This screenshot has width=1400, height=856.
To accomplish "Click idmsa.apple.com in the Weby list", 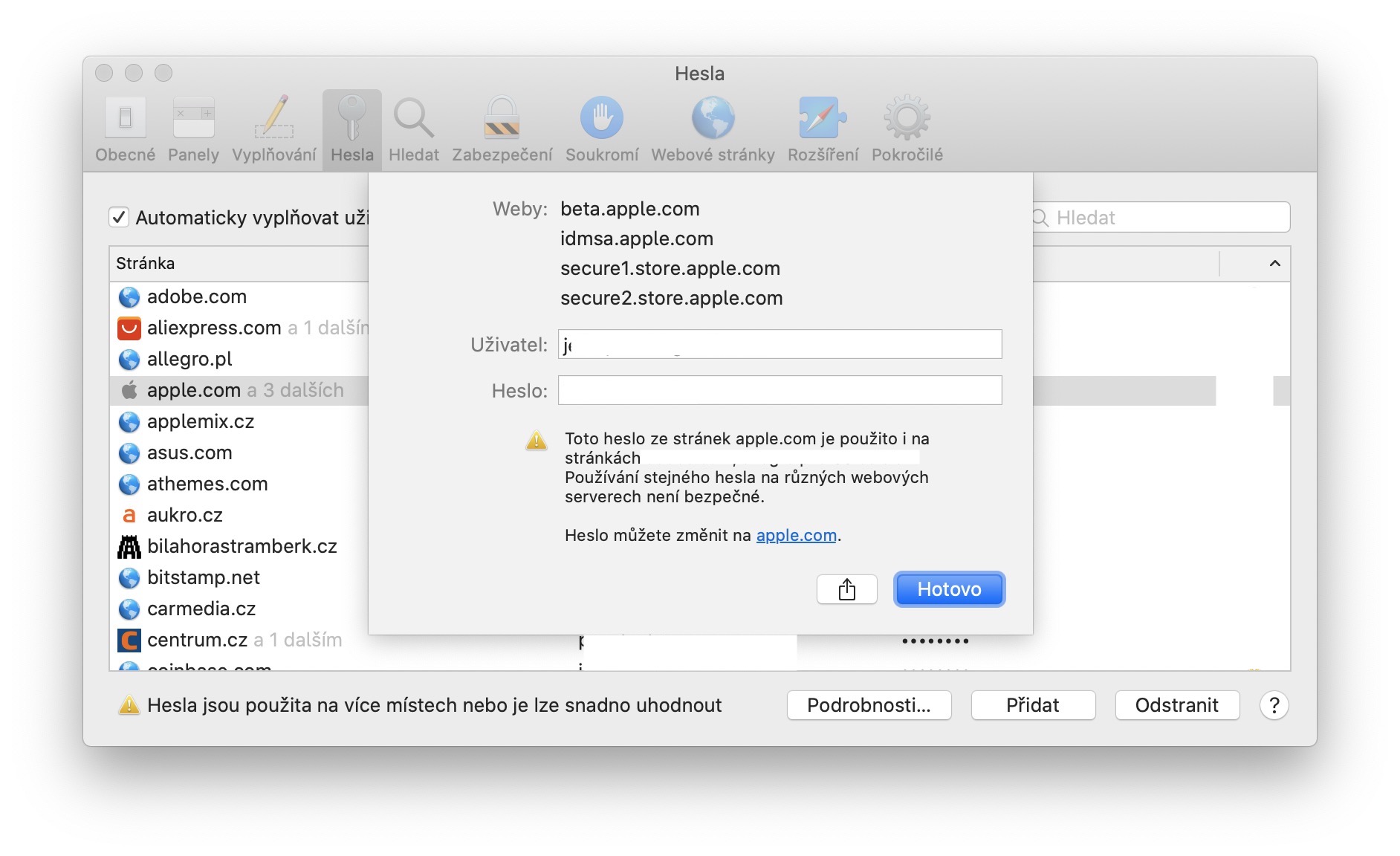I will (637, 239).
